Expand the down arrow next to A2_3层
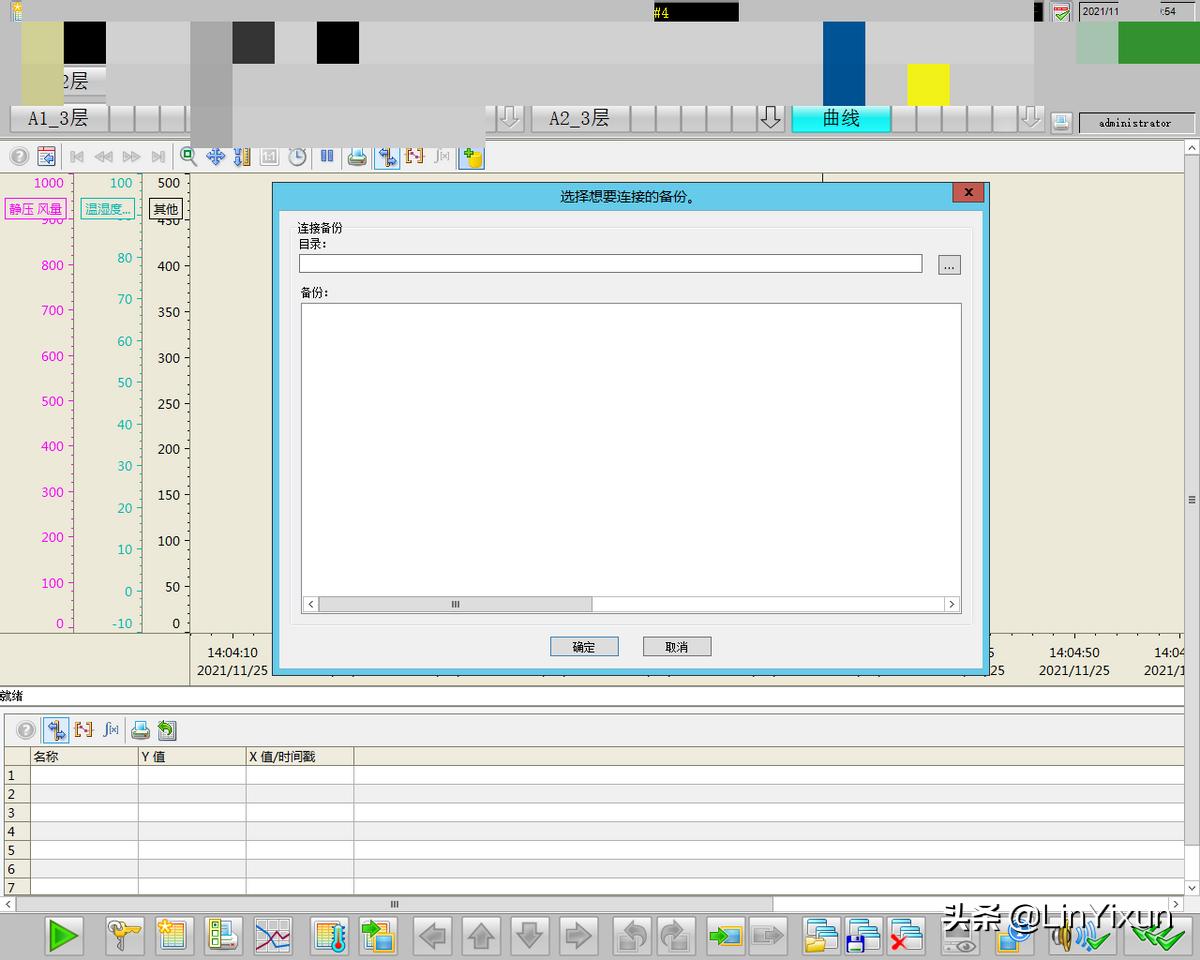Image resolution: width=1200 pixels, height=960 pixels. click(x=770, y=118)
